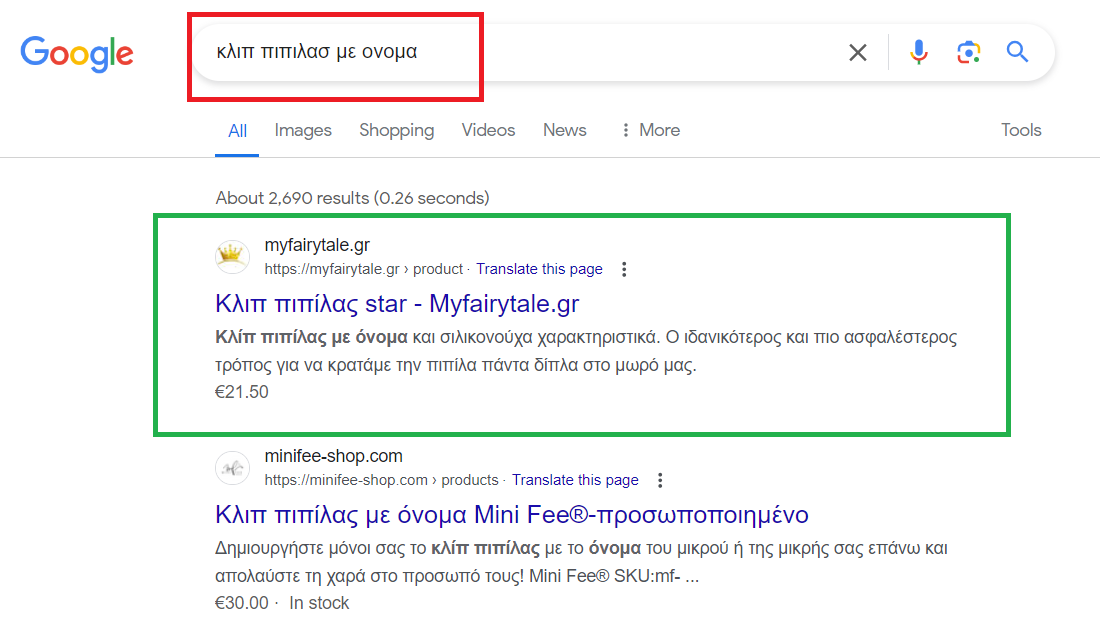Click Translate this page for myfairytale.gr

(539, 269)
